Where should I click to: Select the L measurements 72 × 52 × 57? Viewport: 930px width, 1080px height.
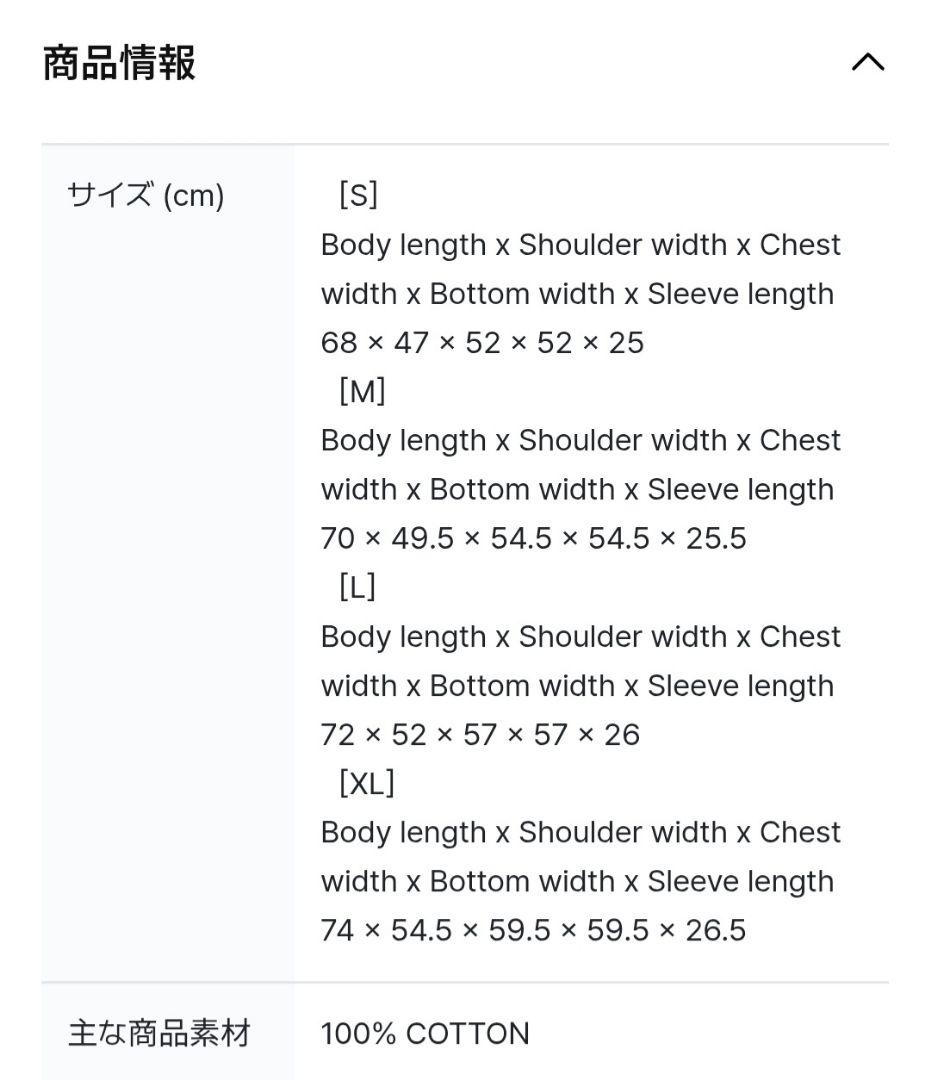[x=480, y=735]
